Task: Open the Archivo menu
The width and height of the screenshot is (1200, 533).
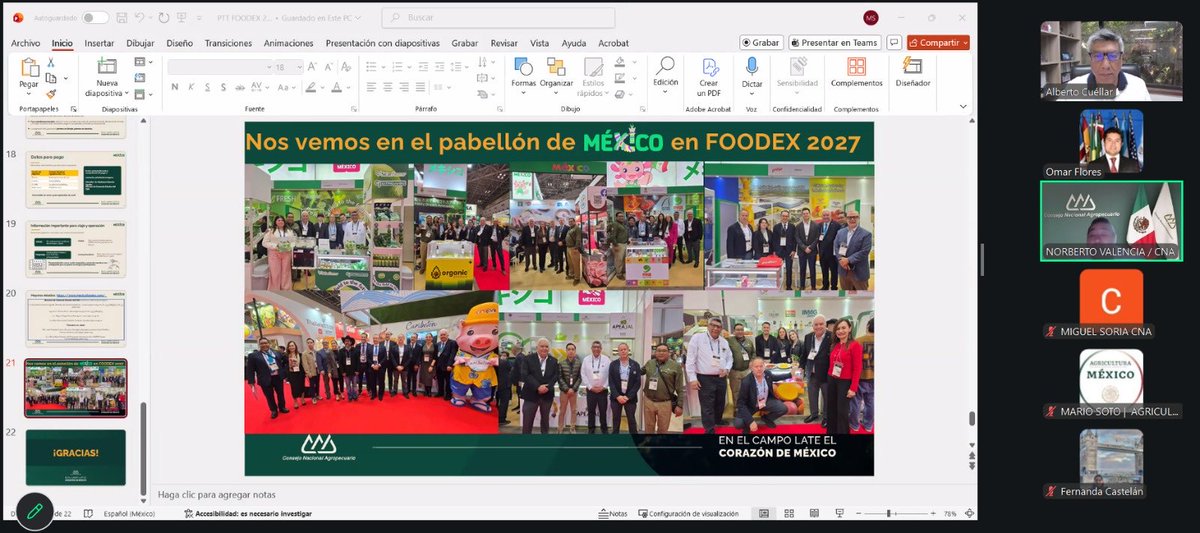Action: point(26,43)
